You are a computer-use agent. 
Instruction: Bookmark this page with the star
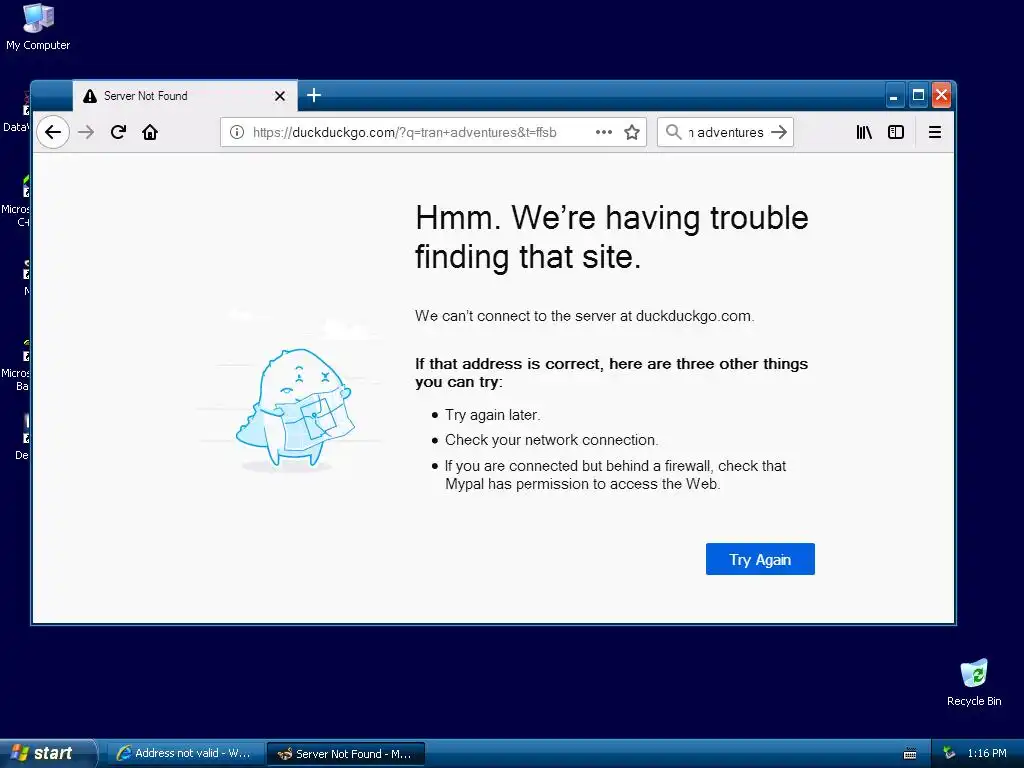click(x=632, y=132)
